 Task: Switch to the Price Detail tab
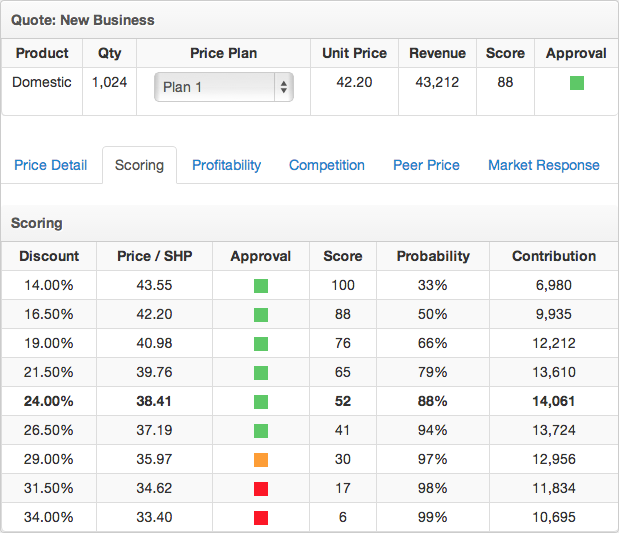coord(51,165)
